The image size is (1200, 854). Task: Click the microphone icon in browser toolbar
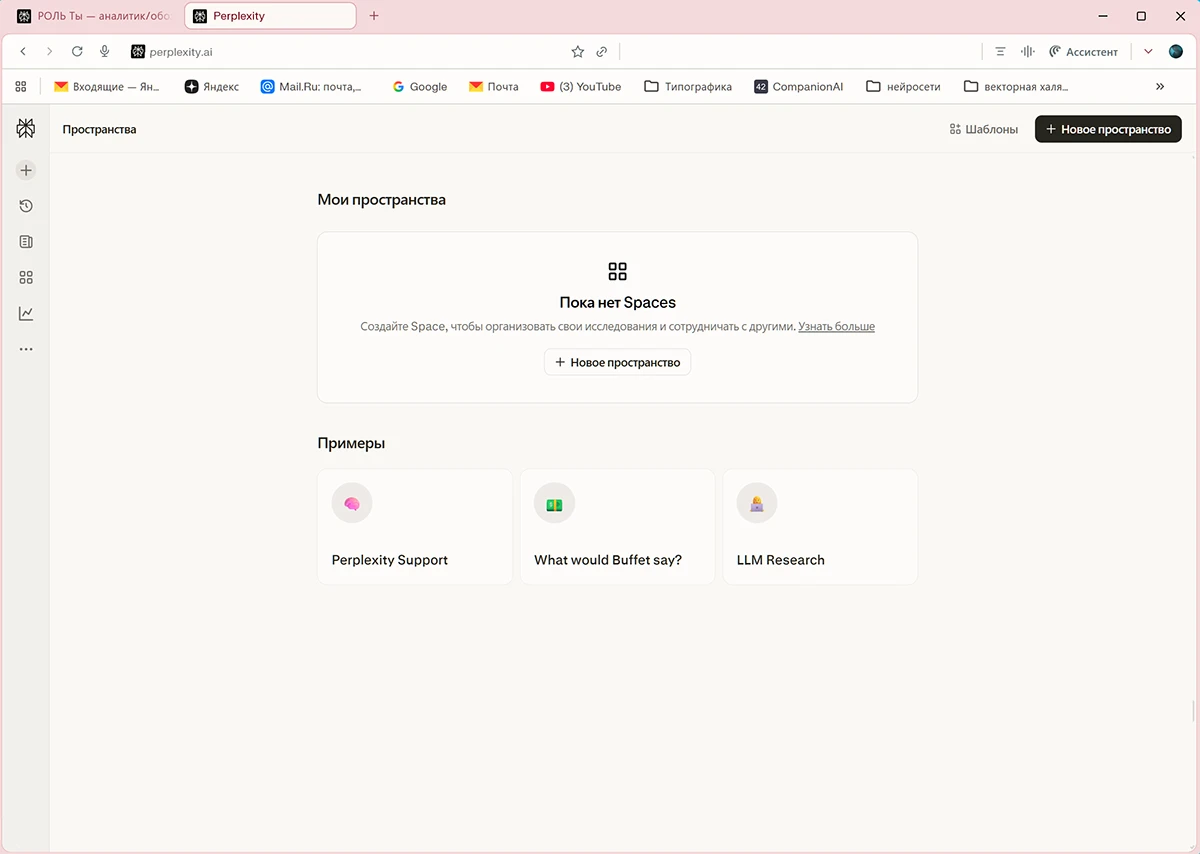(105, 52)
